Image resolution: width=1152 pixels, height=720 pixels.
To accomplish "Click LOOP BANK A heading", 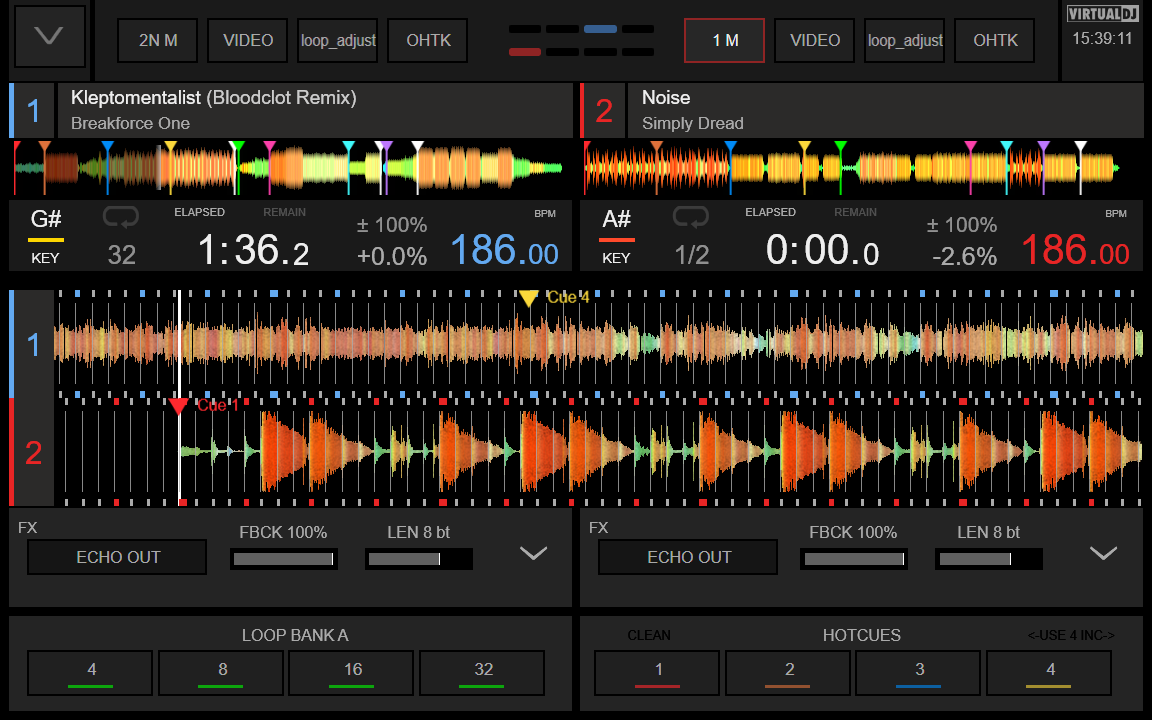I will [295, 636].
